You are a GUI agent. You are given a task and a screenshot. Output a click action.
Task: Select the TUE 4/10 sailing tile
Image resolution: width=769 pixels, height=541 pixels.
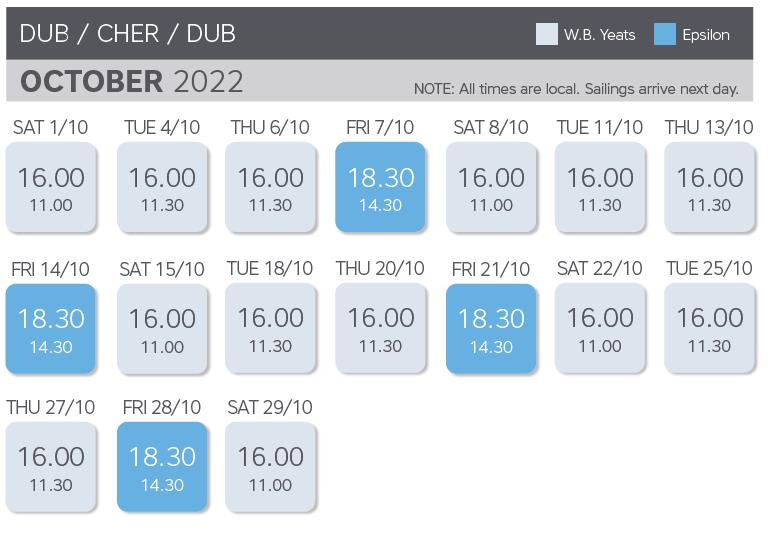point(162,187)
